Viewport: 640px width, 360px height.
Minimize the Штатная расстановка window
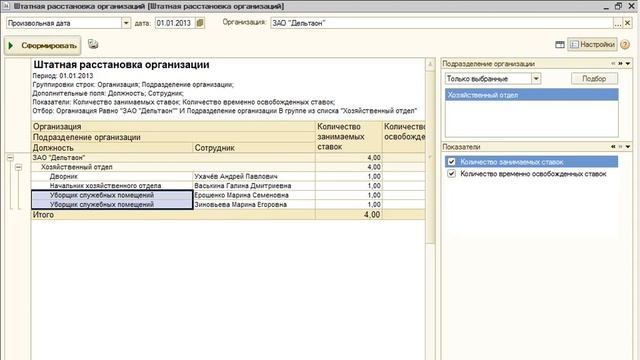click(x=606, y=7)
